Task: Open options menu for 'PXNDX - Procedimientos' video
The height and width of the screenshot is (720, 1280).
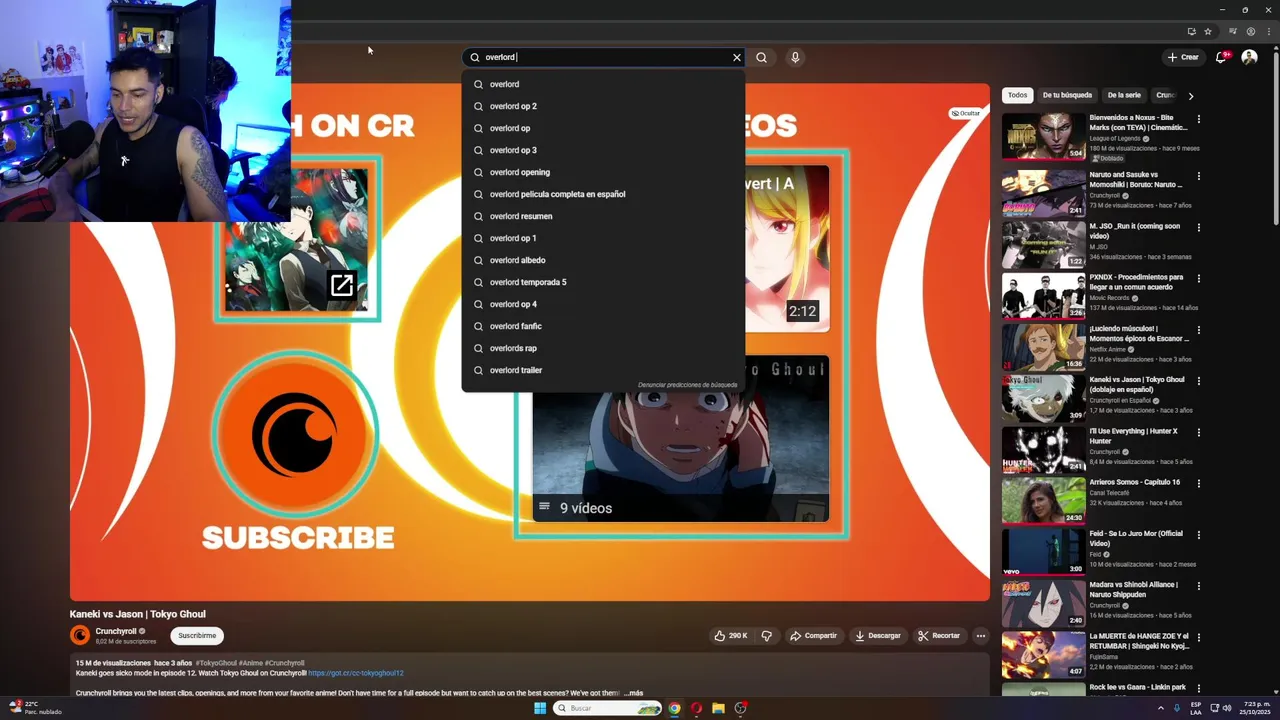Action: tap(1198, 278)
